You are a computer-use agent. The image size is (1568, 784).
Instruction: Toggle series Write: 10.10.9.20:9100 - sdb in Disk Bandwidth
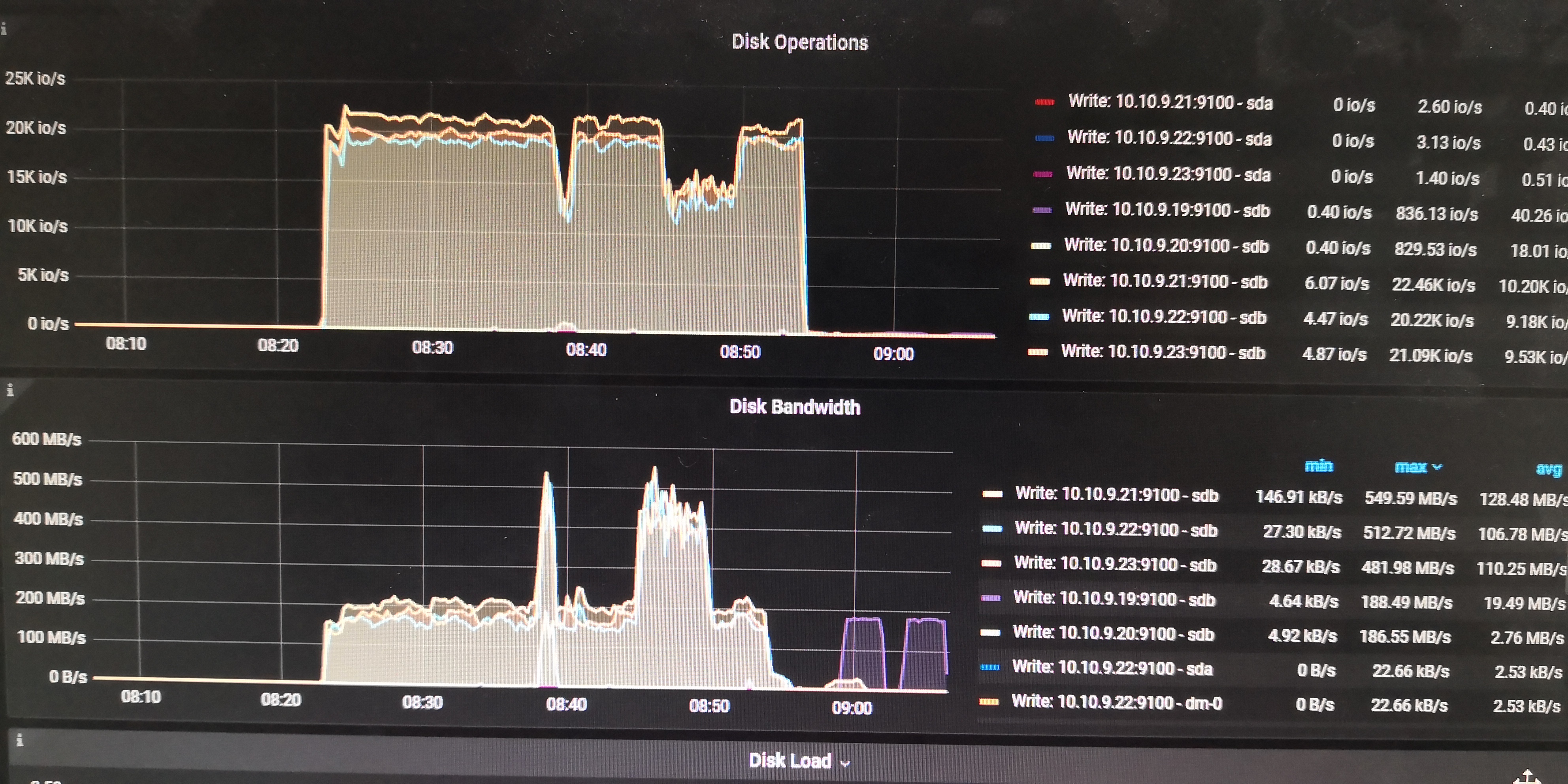click(1113, 634)
